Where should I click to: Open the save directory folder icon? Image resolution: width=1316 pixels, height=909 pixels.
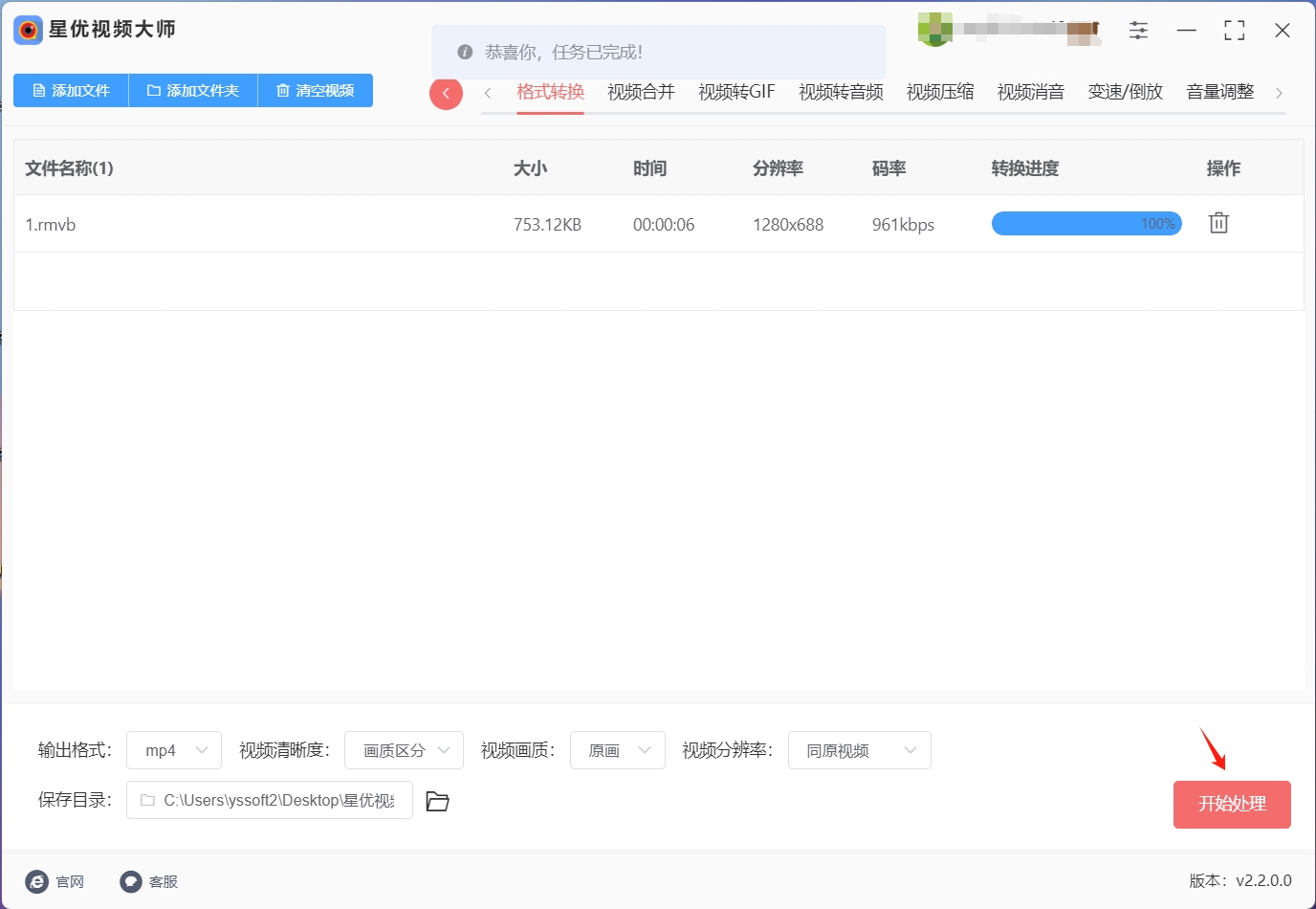[437, 801]
